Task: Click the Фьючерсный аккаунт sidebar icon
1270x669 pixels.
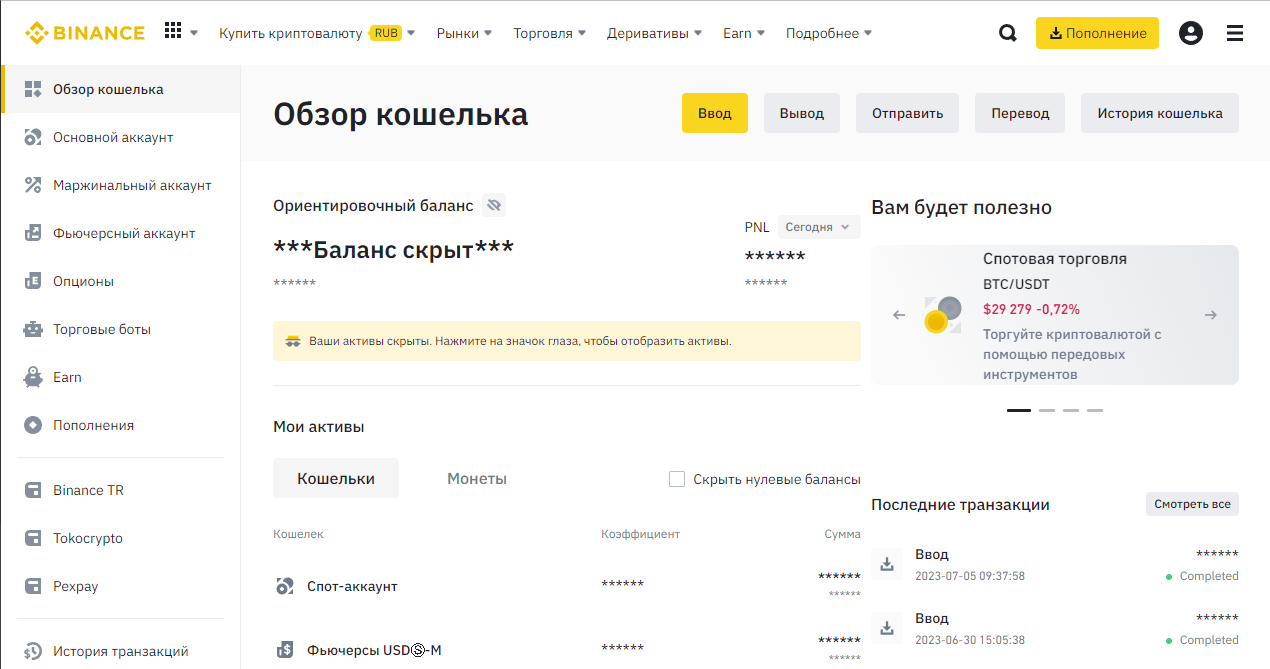Action: (x=33, y=233)
